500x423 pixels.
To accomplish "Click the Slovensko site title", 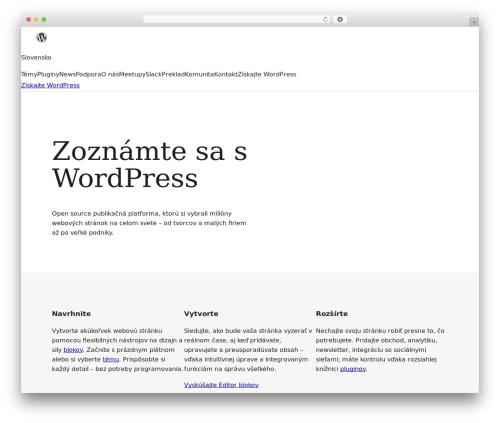I will coord(36,58).
